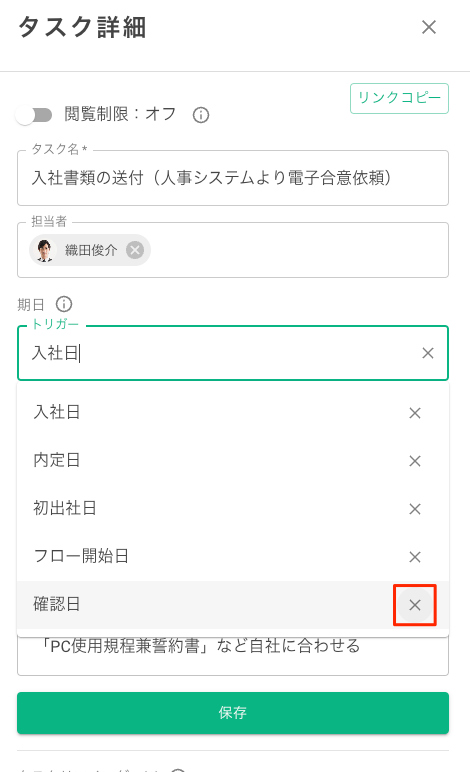Choose フロー開始日 trigger option
470x772 pixels.
212,556
